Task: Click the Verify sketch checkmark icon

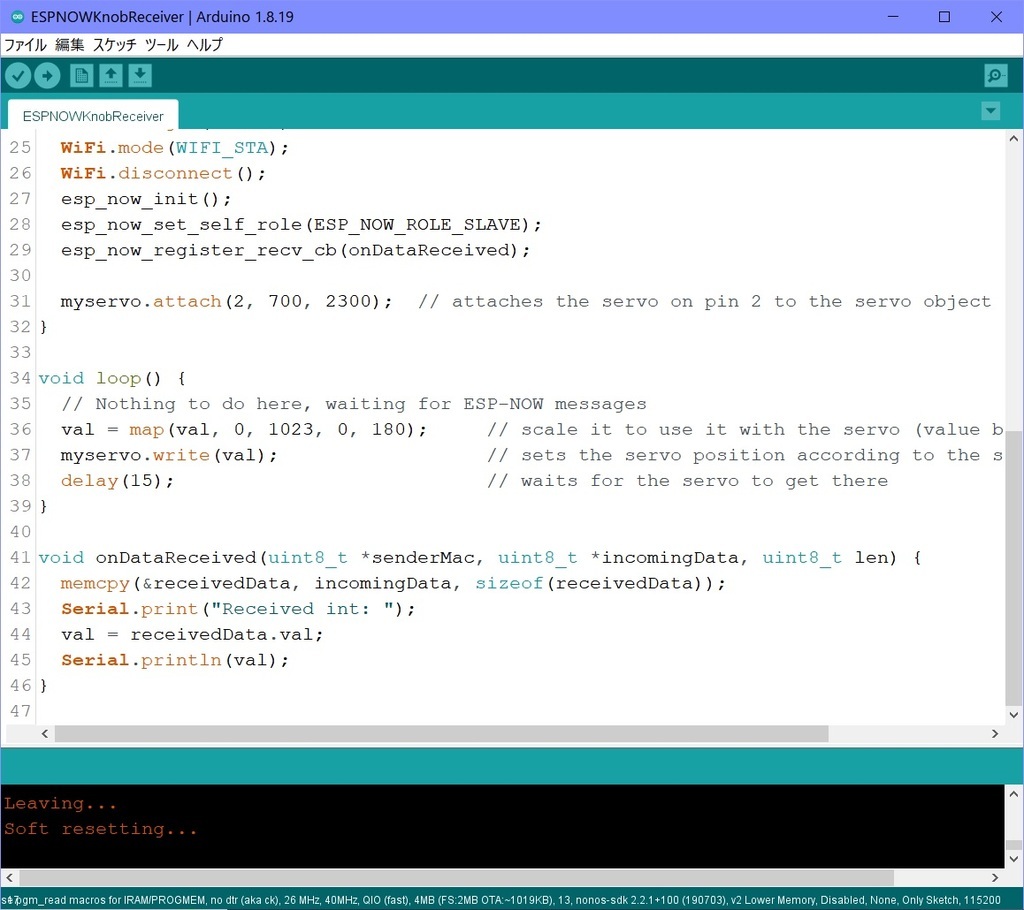Action: (18, 75)
